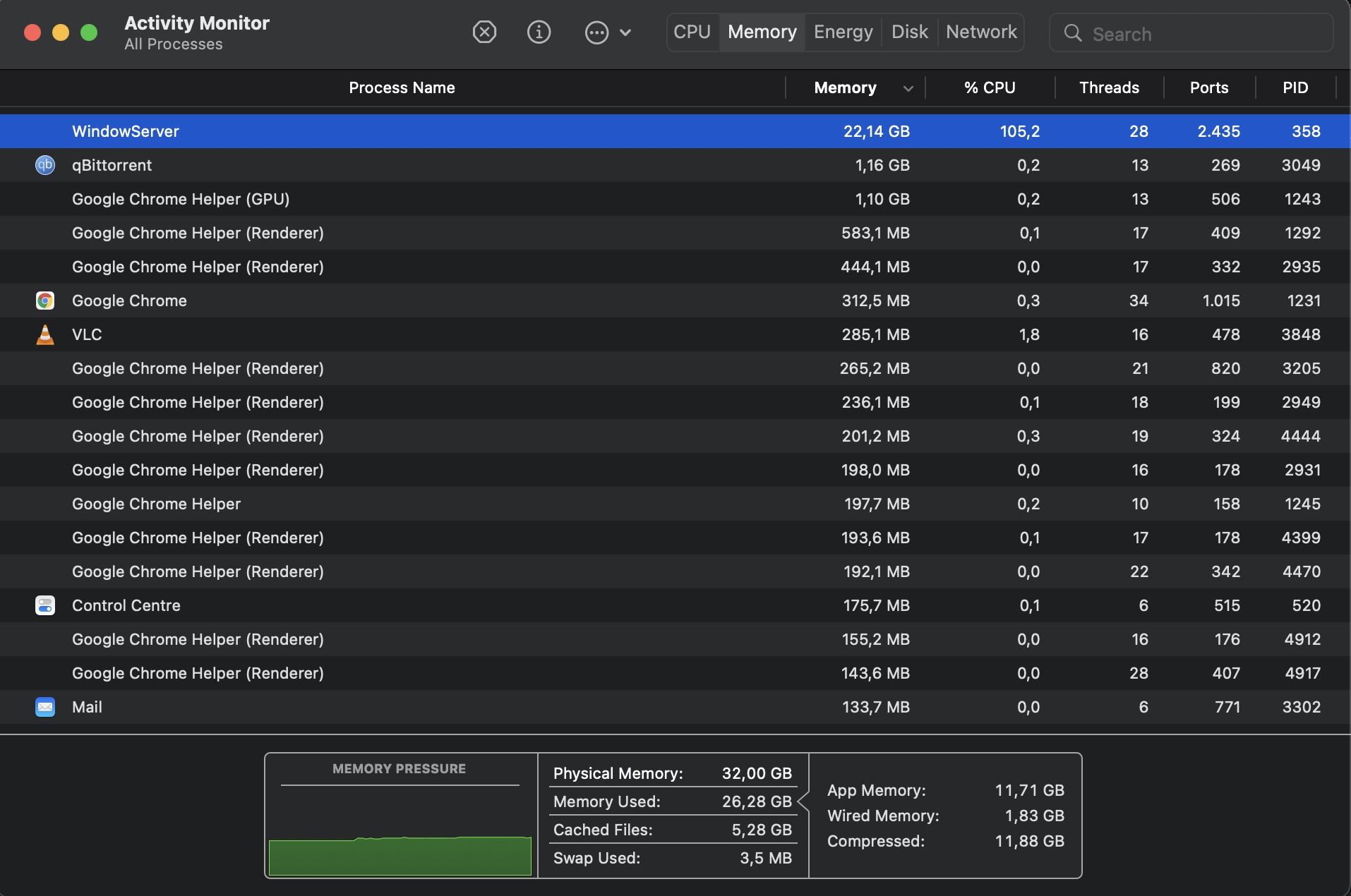Click the Memory Used 26,28 GB value
This screenshot has width=1351, height=896.
pyautogui.click(x=757, y=801)
